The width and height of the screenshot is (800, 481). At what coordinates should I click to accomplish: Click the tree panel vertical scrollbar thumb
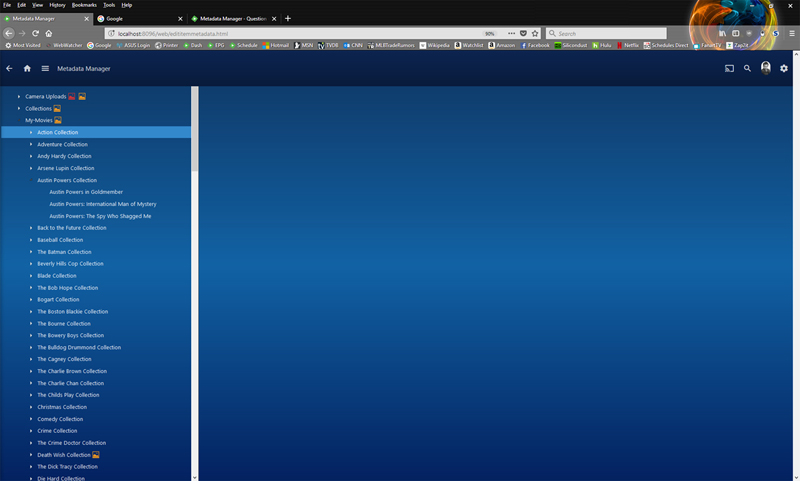coord(194,129)
